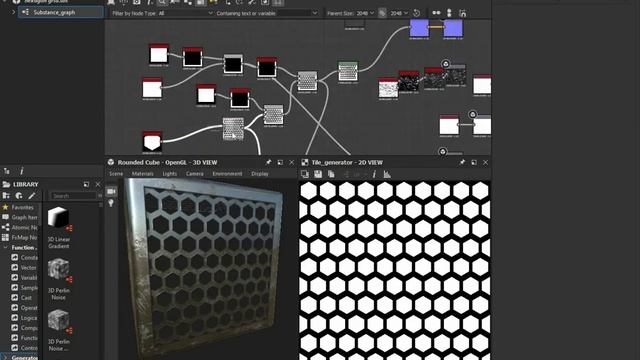640x360 pixels.
Task: Undock the Tile_generator 2D VIEW panel
Action: [x=474, y=162]
